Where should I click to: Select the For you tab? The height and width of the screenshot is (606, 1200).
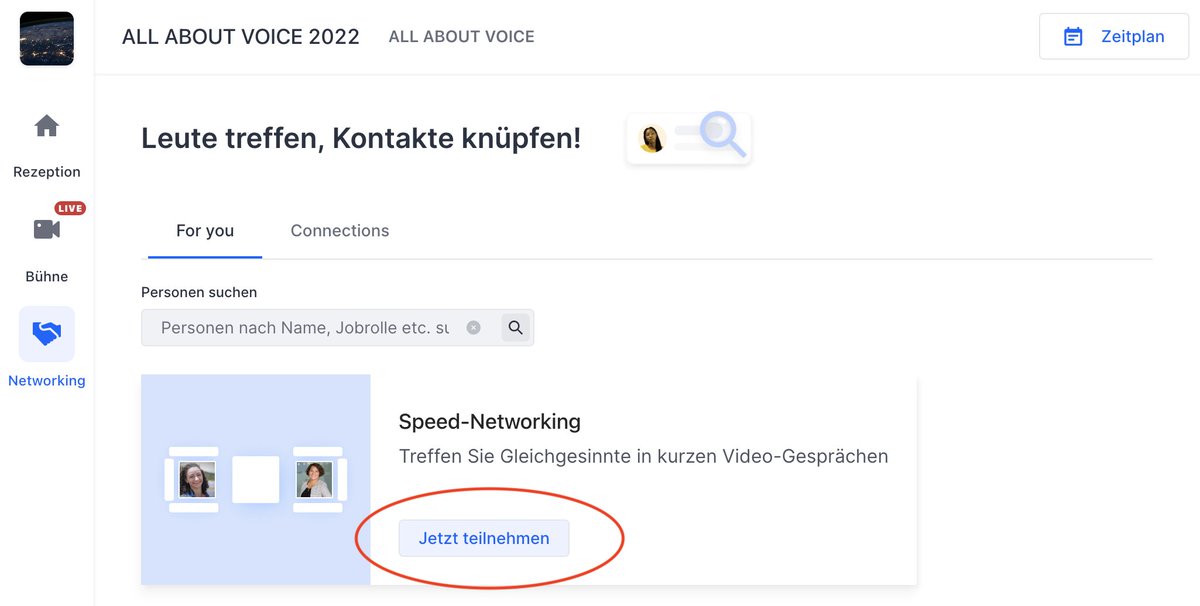pos(204,230)
